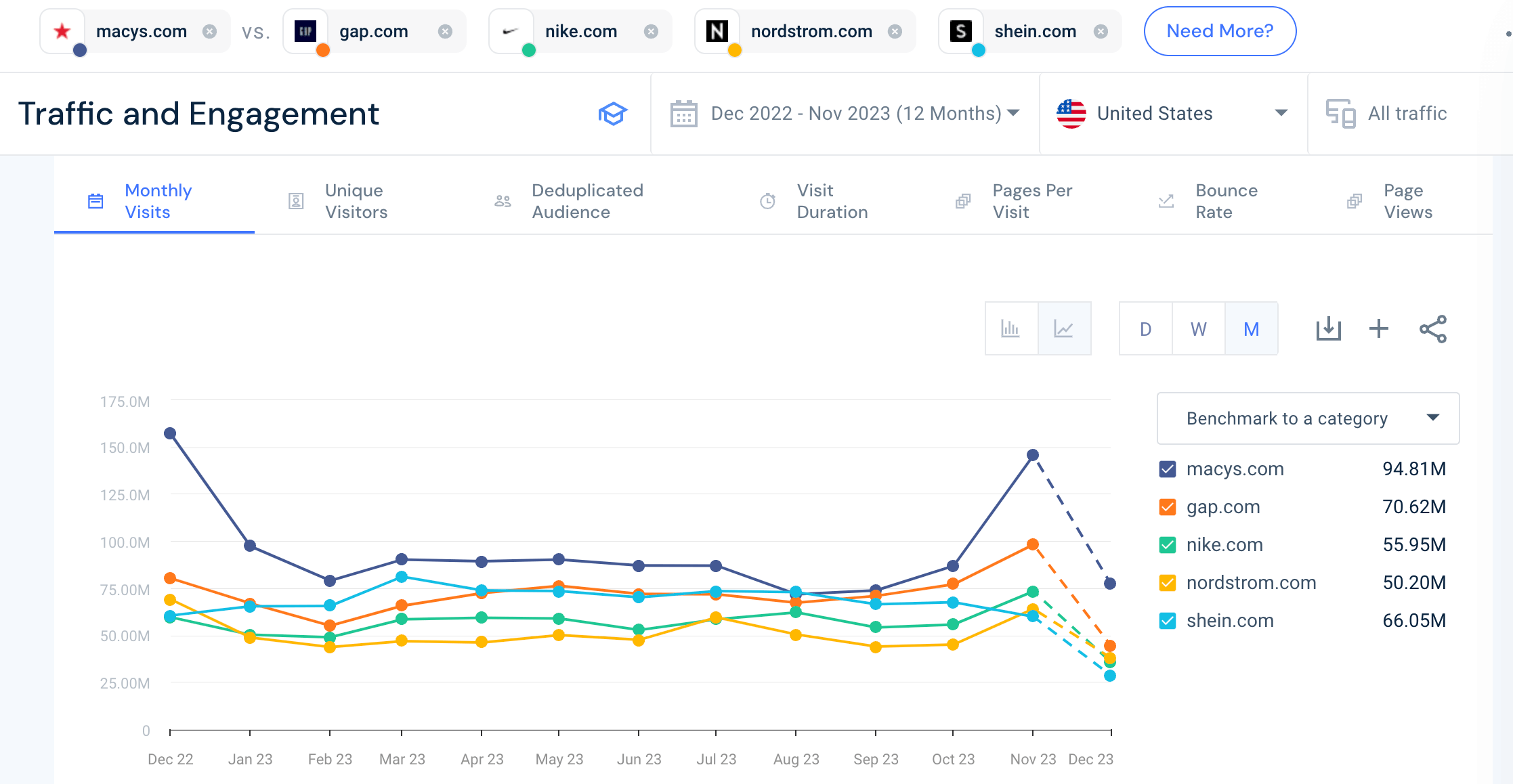Remove nordstrom.com from comparison
The height and width of the screenshot is (784, 1513).
895,31
